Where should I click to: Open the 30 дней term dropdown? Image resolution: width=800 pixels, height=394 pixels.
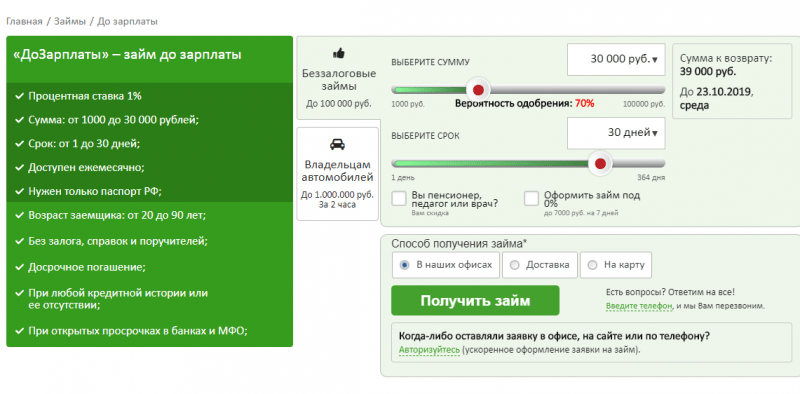tap(616, 133)
